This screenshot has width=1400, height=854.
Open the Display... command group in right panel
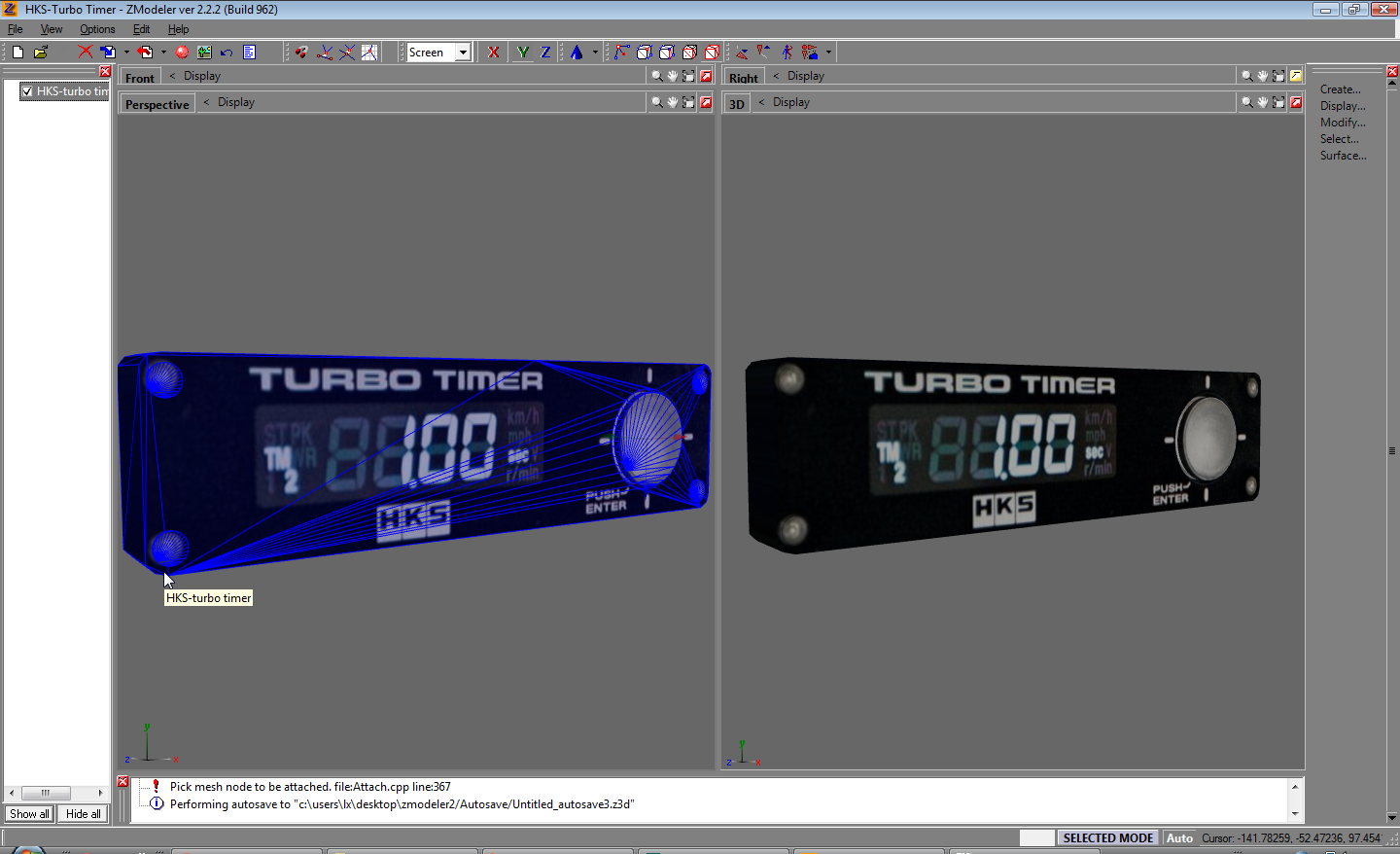1343,106
